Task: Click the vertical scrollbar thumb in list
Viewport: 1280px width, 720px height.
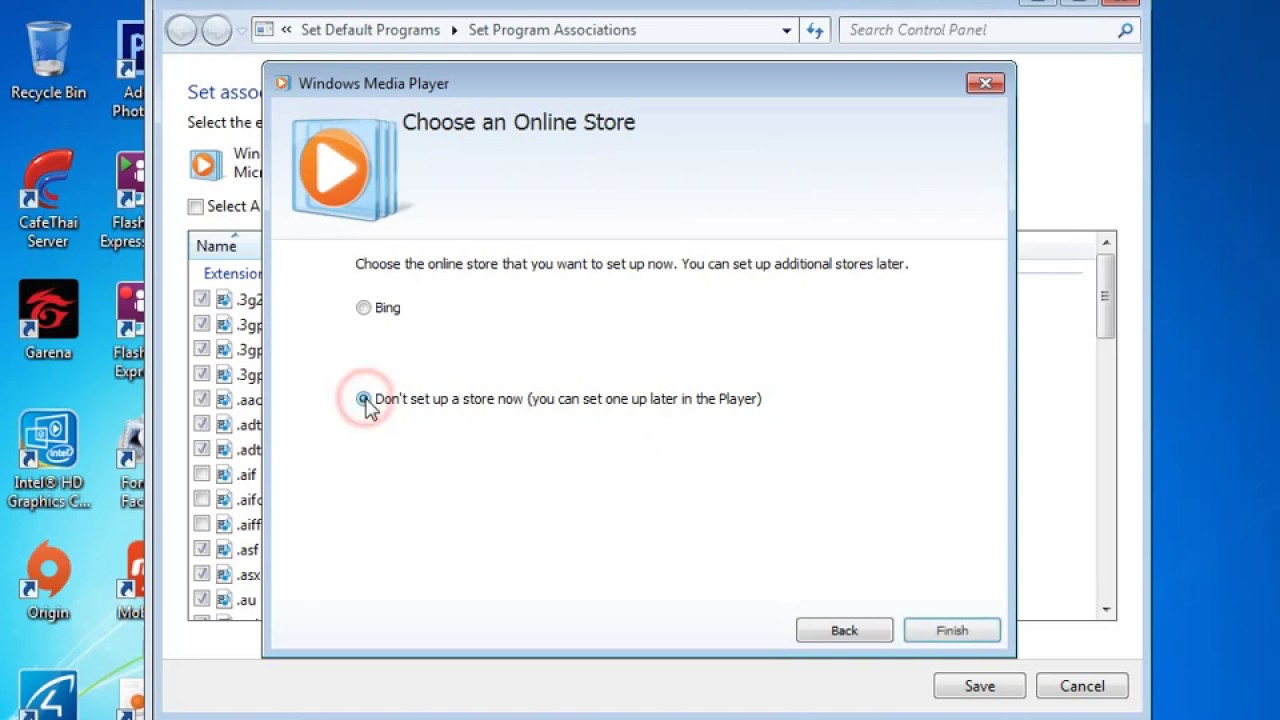Action: pyautogui.click(x=1105, y=296)
